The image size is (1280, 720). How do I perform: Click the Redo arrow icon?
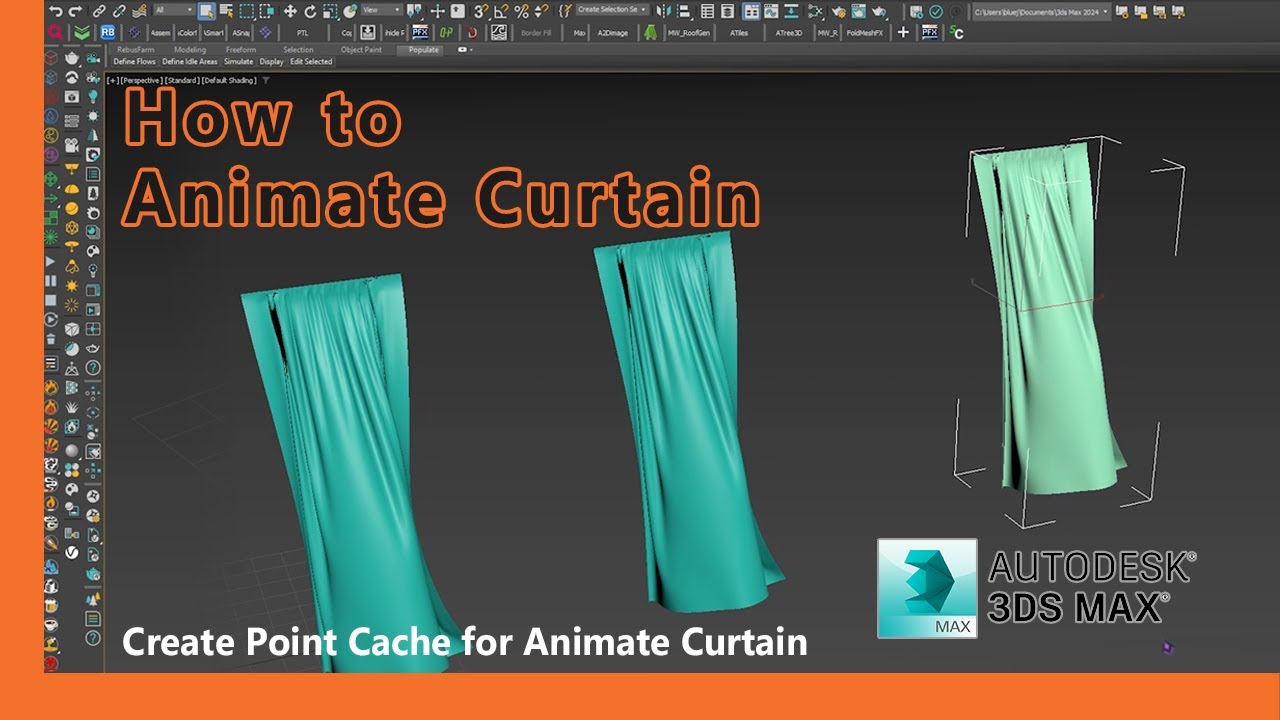tap(75, 11)
